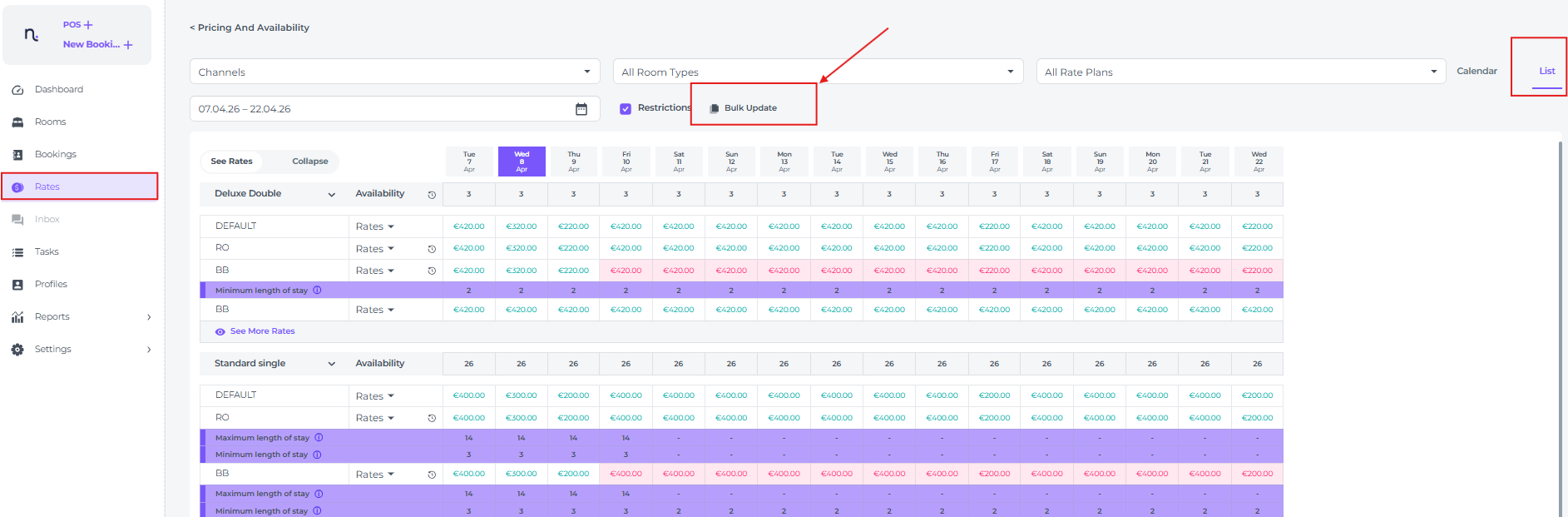The image size is (1568, 517).
Task: Click the Profiles icon in sidebar
Action: coord(17,285)
